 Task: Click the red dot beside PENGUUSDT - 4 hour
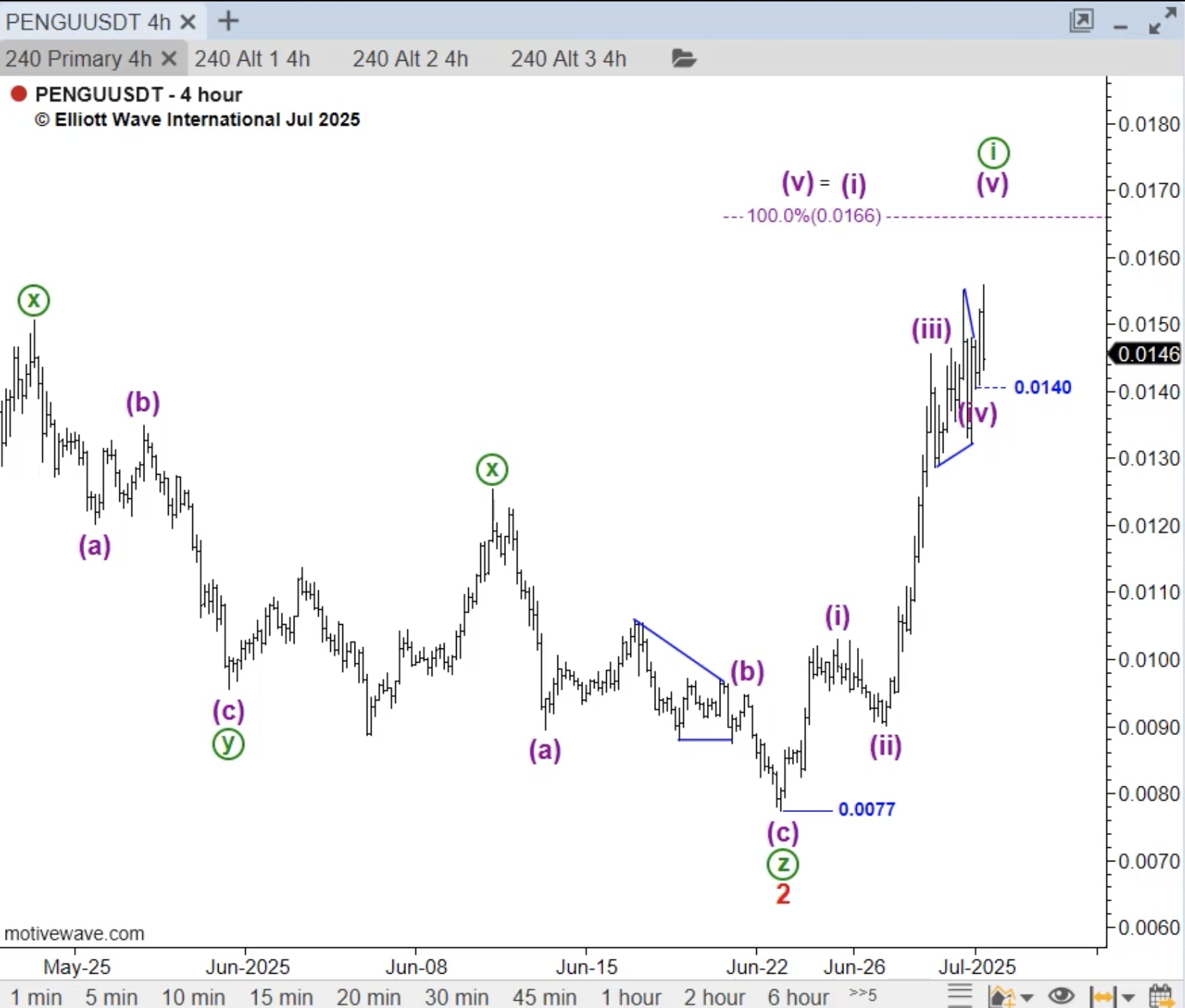pyautogui.click(x=19, y=94)
